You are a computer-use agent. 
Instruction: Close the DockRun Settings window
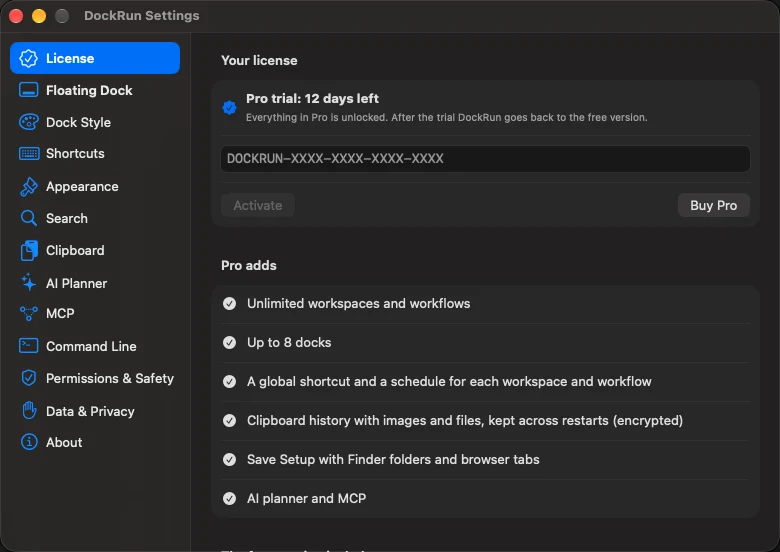coord(16,16)
